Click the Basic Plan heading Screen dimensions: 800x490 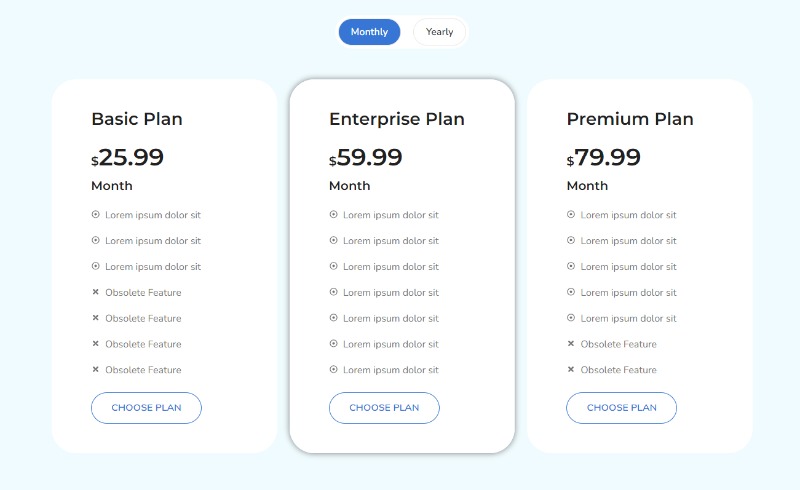click(137, 119)
